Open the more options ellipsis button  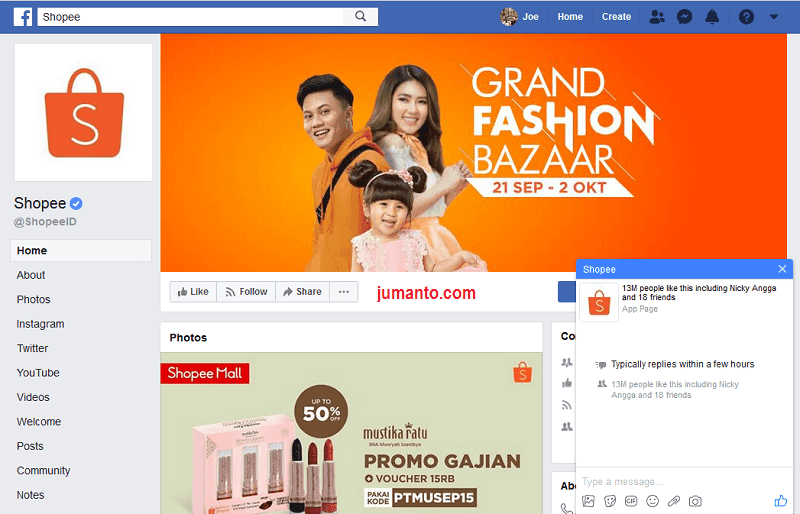tap(344, 291)
